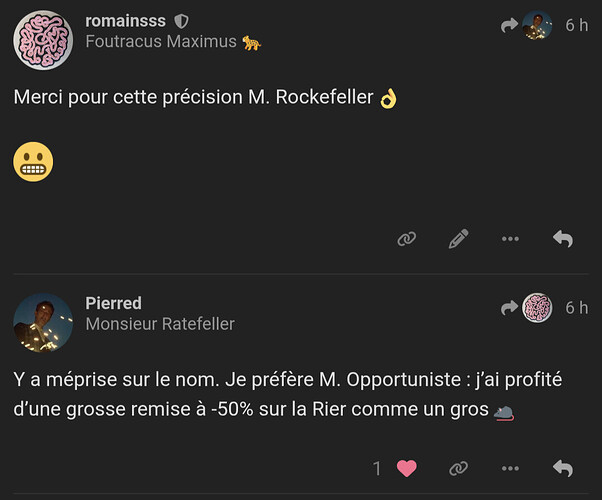Reply to Pierred's post using the arrow
Image resolution: width=602 pixels, height=500 pixels.
point(563,468)
